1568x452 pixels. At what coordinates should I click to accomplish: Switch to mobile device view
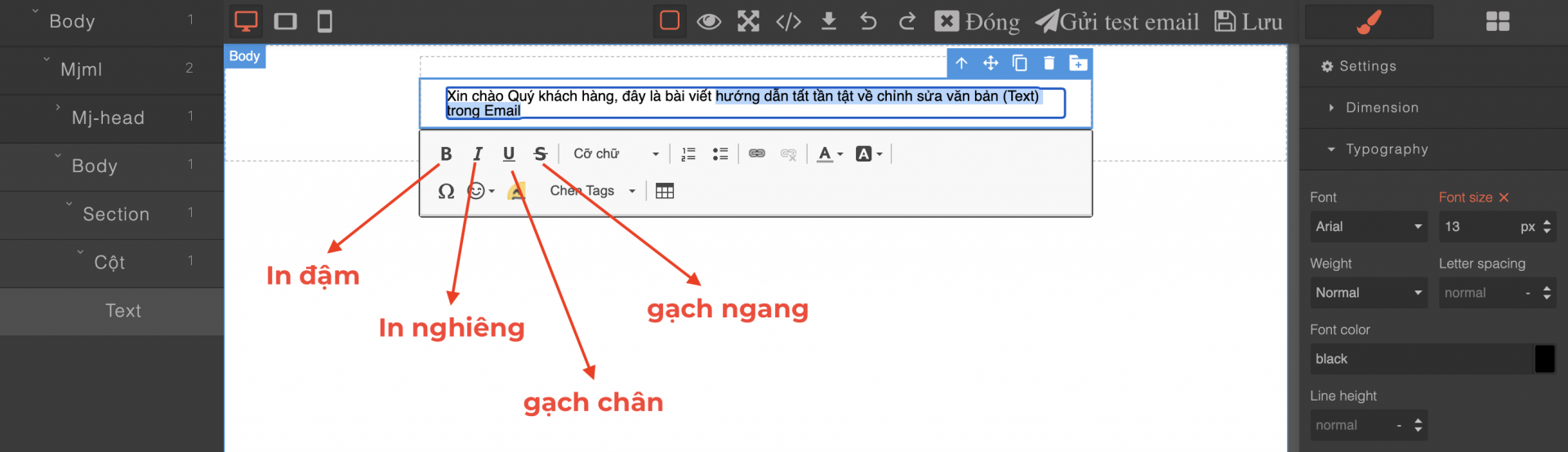[324, 21]
